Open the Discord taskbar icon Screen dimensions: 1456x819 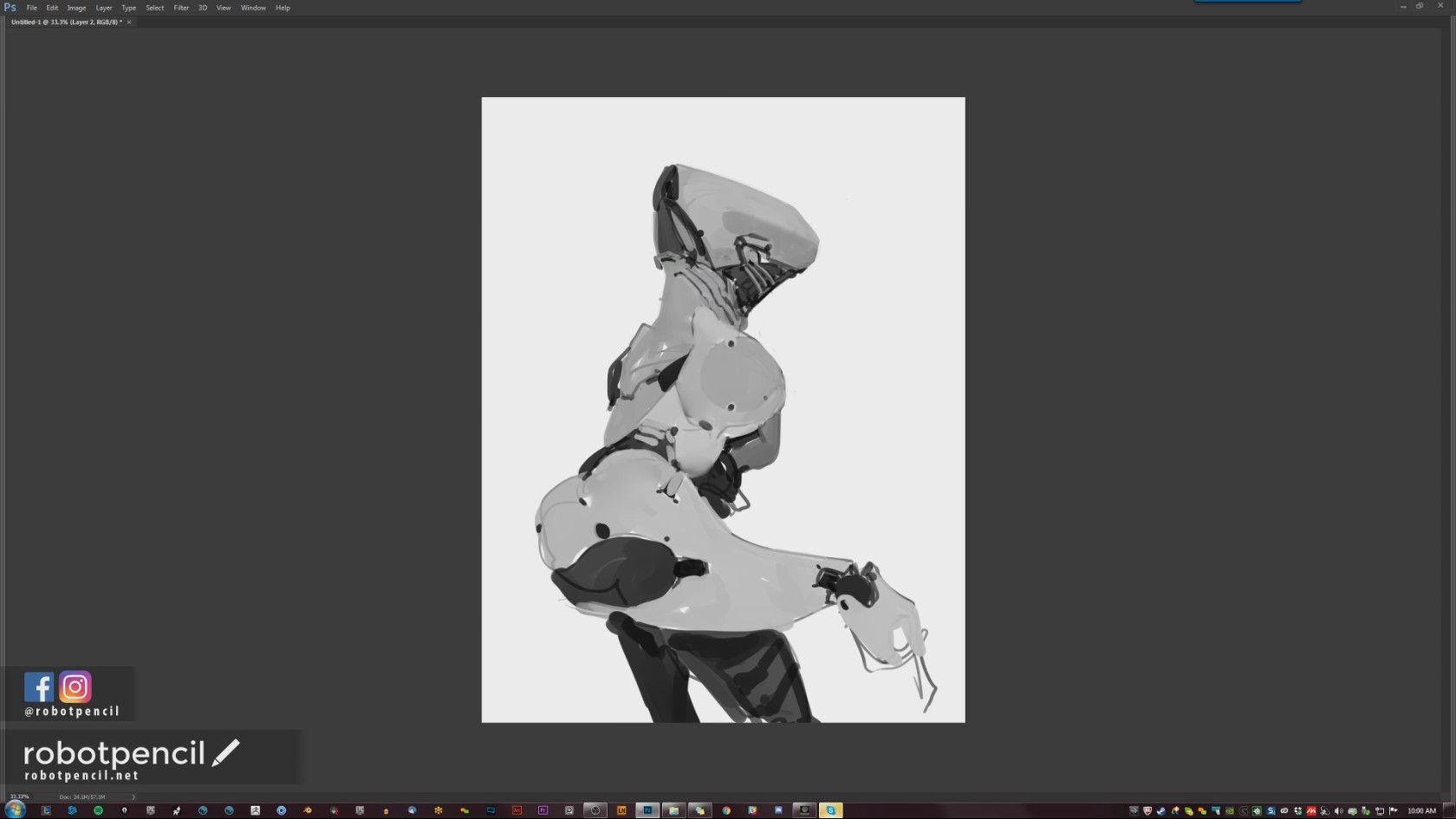[778, 810]
